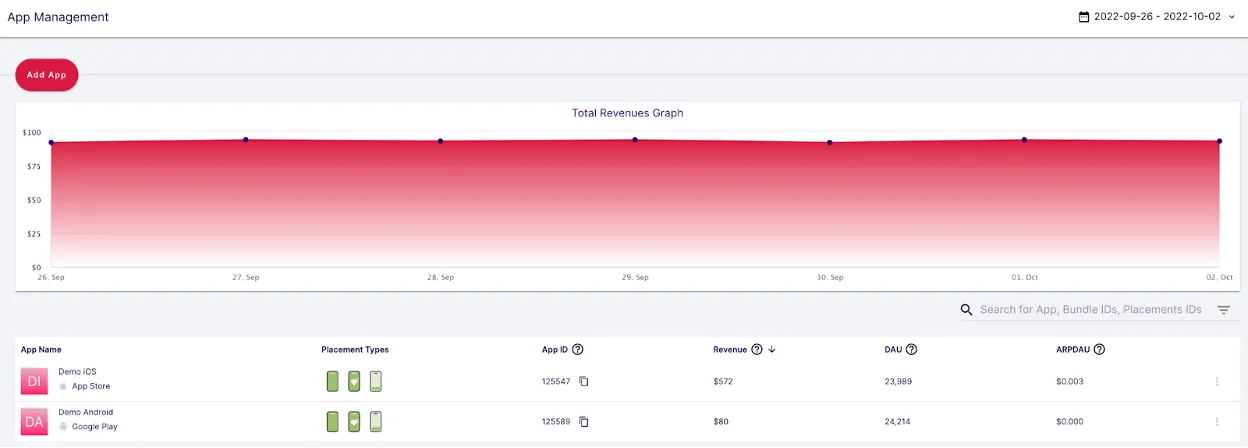Copy App ID 125589 to clipboard

(x=584, y=422)
